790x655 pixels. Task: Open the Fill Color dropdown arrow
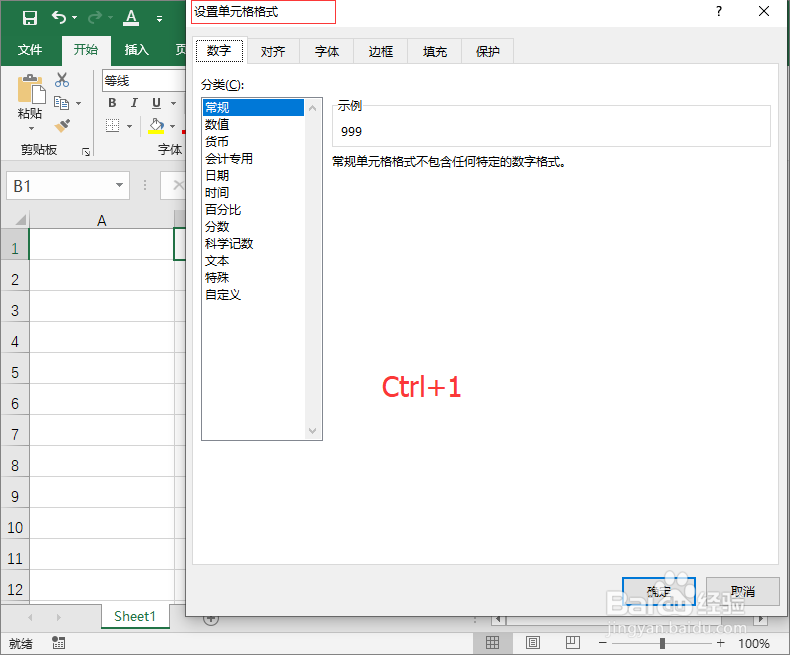click(173, 126)
